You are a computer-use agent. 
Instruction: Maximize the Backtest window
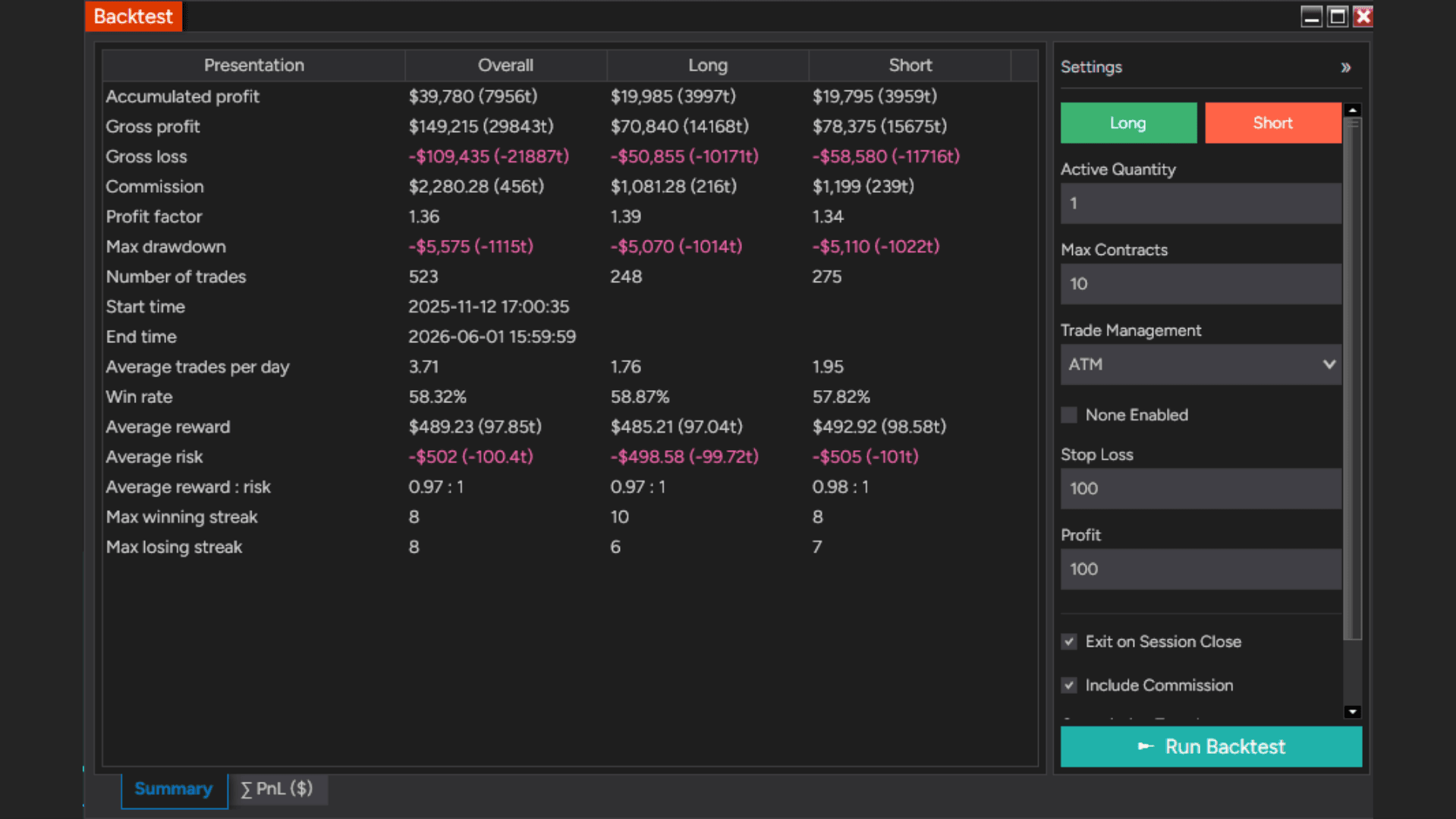pyautogui.click(x=1338, y=17)
